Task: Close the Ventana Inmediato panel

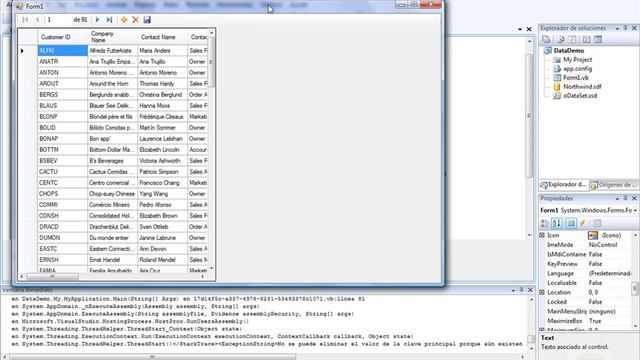Action: pos(530,290)
